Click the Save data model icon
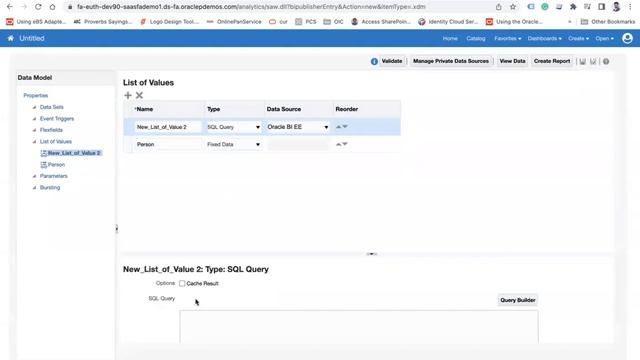The width and height of the screenshot is (640, 360). pyautogui.click(x=582, y=61)
